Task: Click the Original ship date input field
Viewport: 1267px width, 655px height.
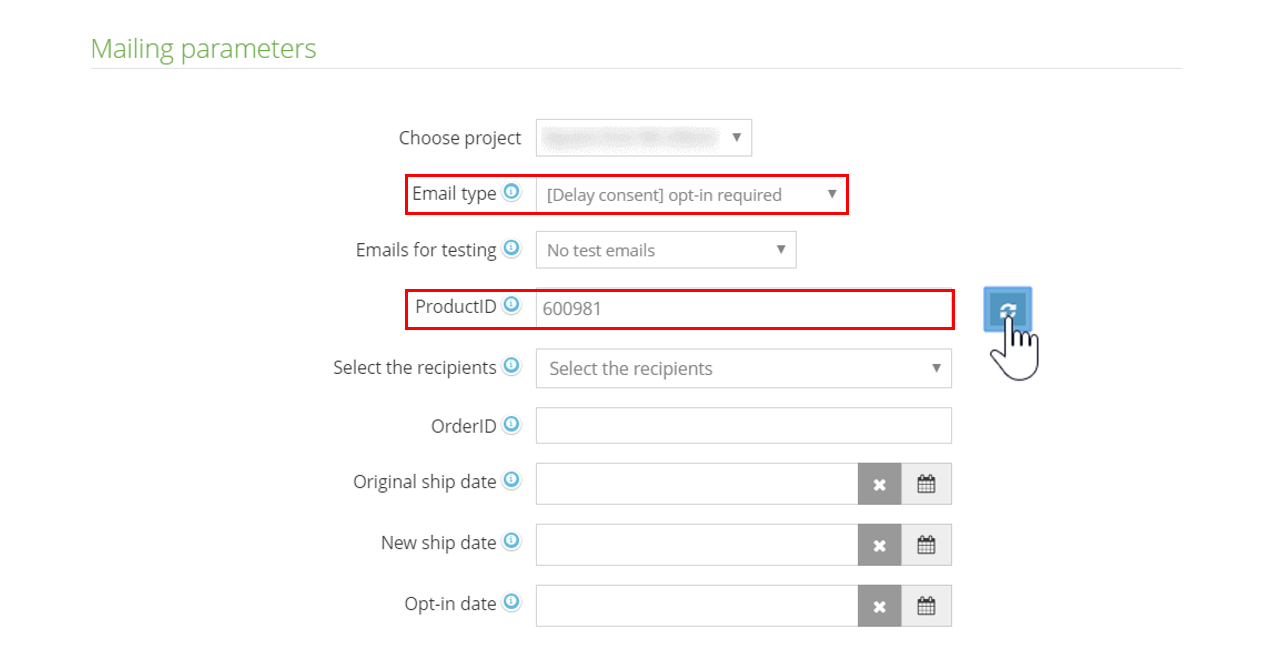Action: 696,484
